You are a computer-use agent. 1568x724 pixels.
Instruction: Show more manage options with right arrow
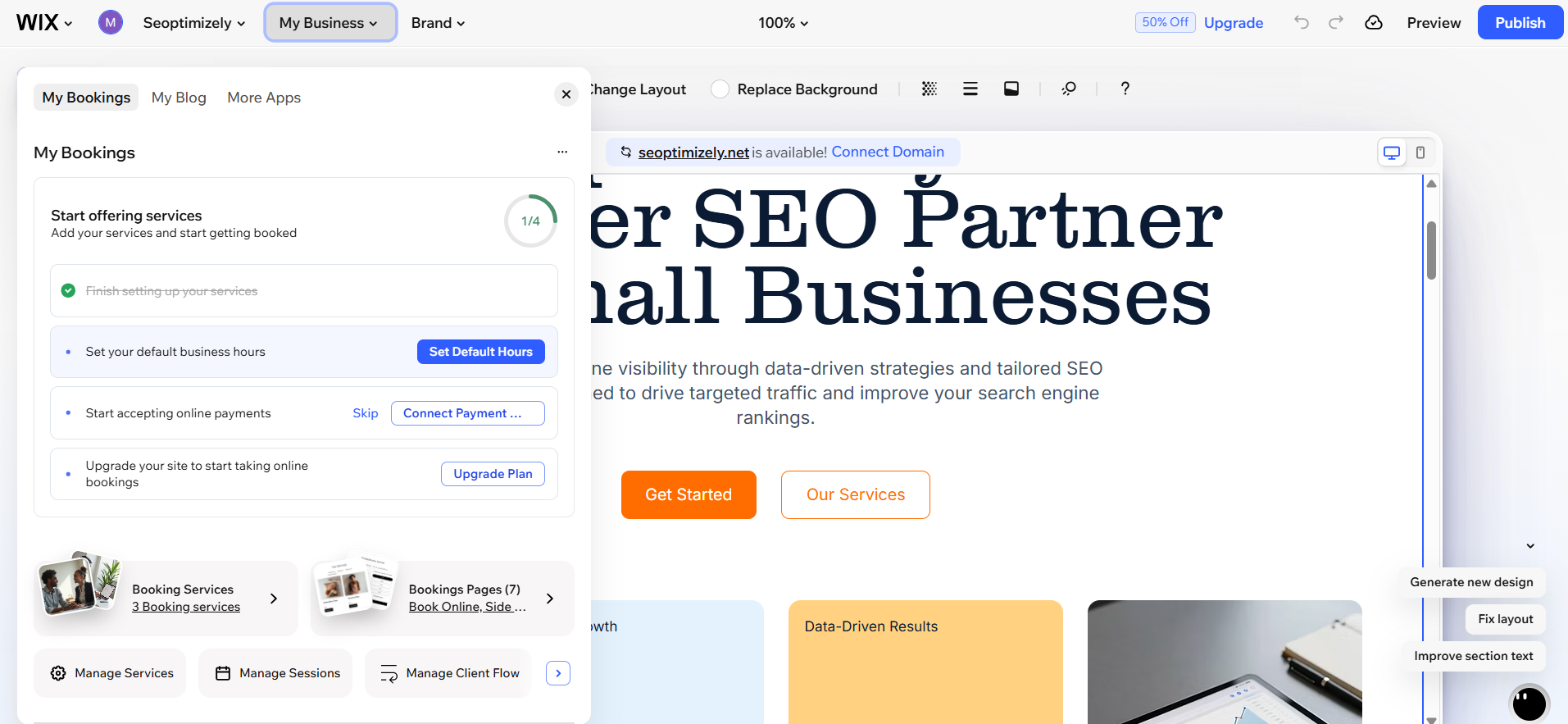coord(558,673)
